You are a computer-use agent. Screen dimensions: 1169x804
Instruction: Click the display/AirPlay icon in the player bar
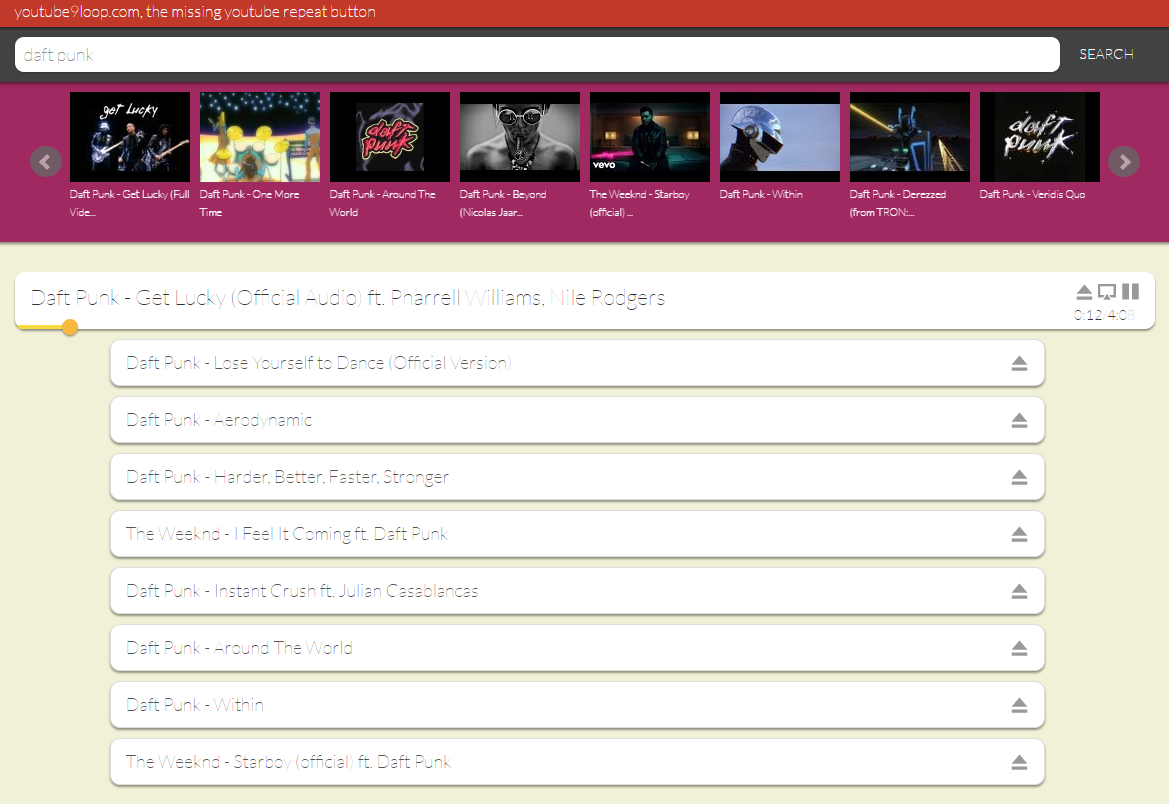(1107, 291)
